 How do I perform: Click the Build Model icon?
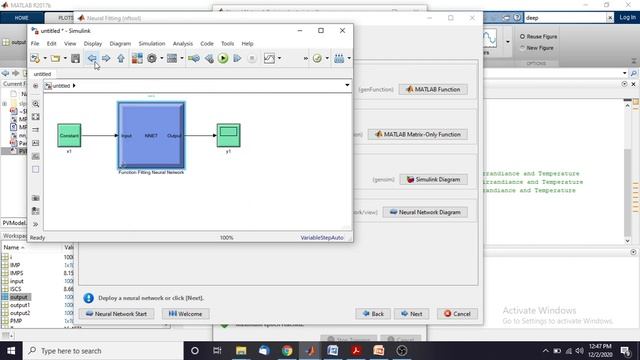coord(339,58)
